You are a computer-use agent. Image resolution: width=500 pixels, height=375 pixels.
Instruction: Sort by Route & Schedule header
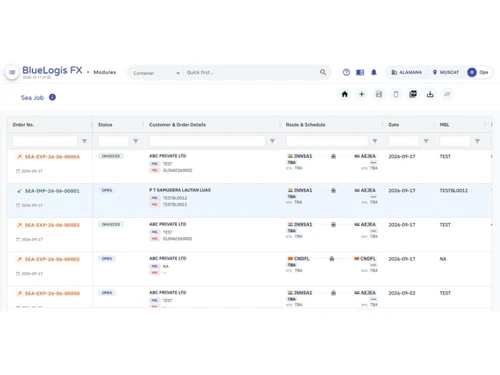305,125
